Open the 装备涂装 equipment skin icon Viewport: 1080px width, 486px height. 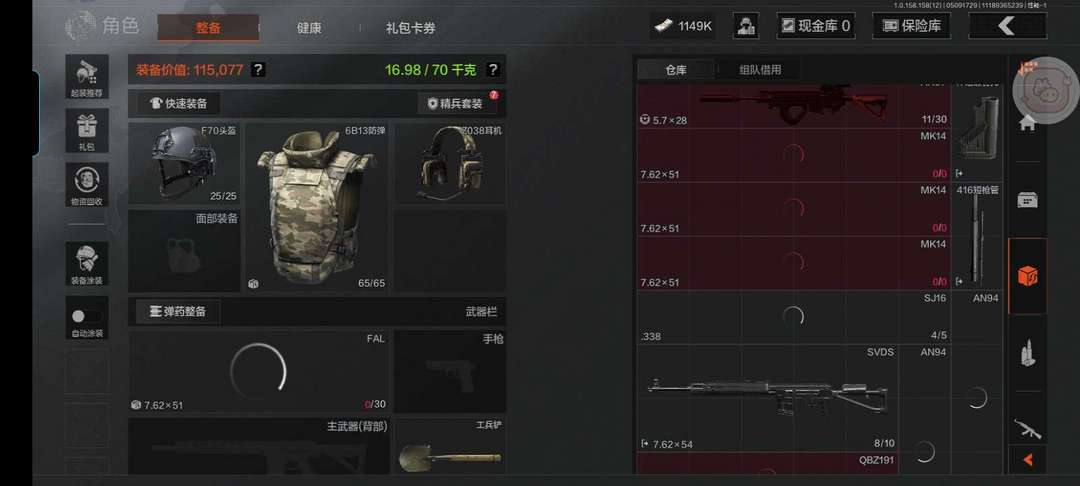click(87, 264)
